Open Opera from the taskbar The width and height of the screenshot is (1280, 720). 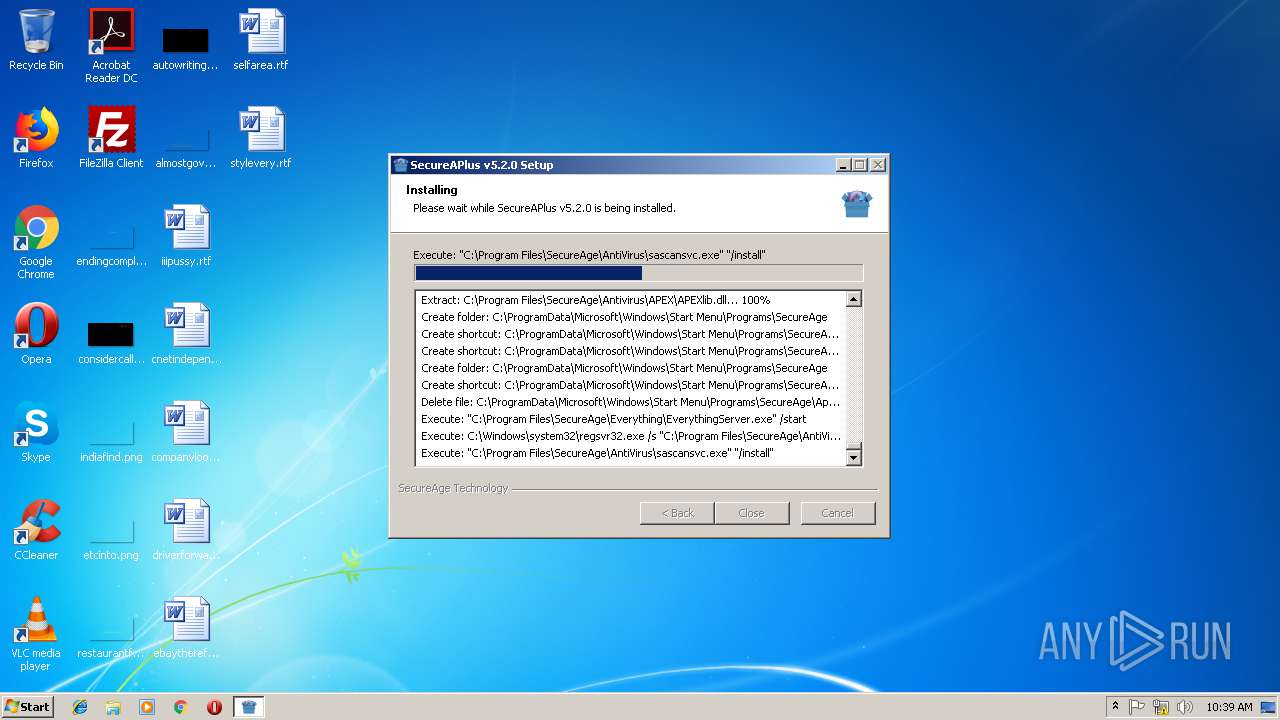click(214, 707)
